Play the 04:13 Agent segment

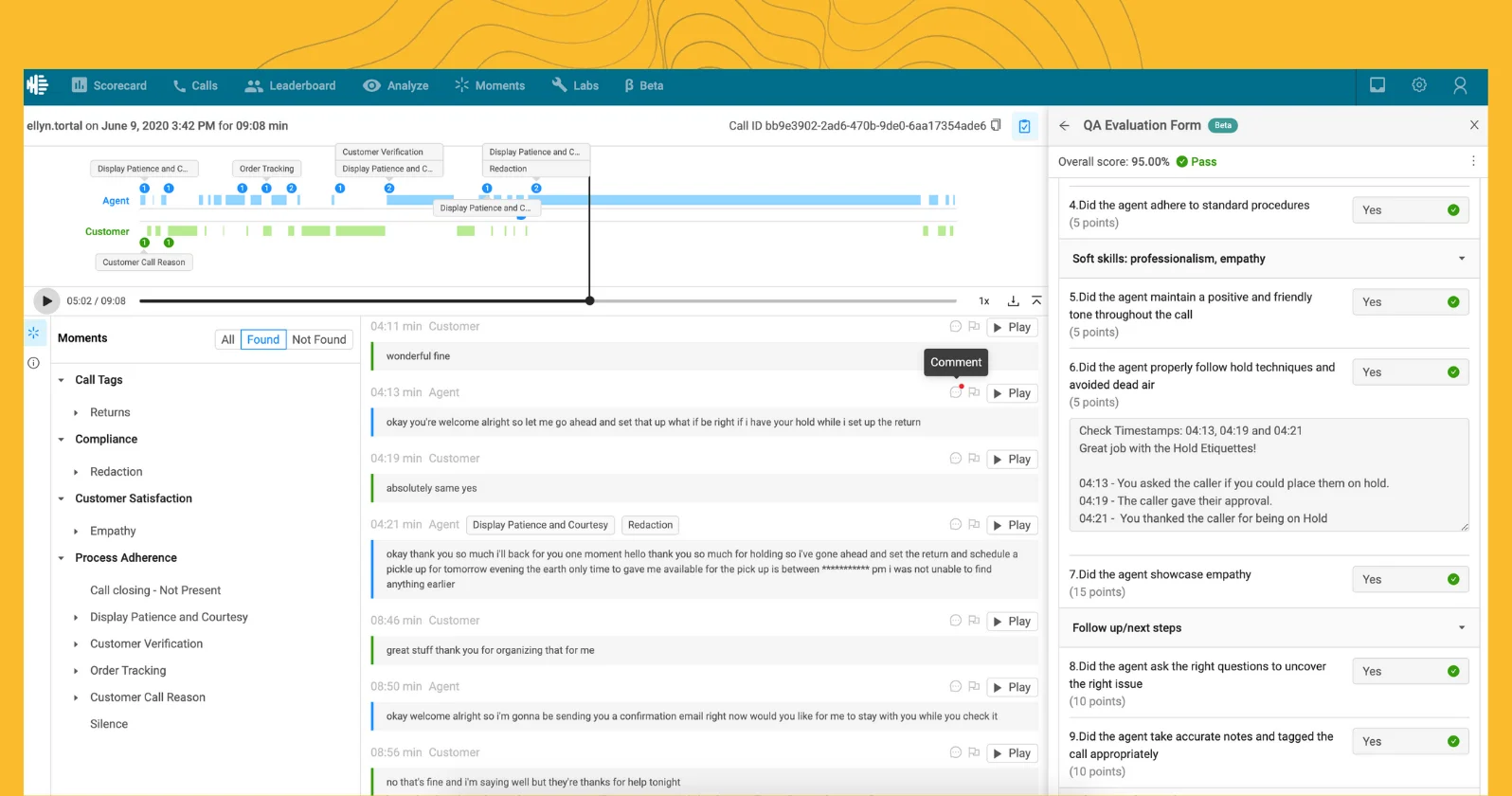click(1011, 393)
